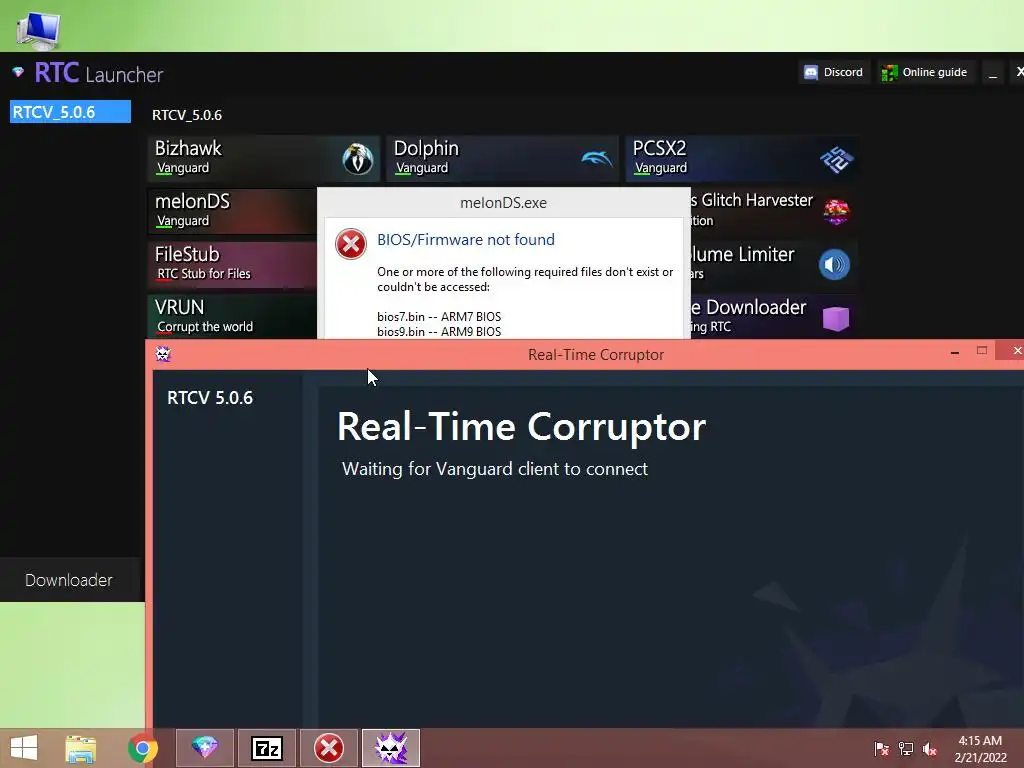Click the bios9.bin -- ARM9 BIOS line
Image resolution: width=1024 pixels, height=768 pixels.
[439, 332]
